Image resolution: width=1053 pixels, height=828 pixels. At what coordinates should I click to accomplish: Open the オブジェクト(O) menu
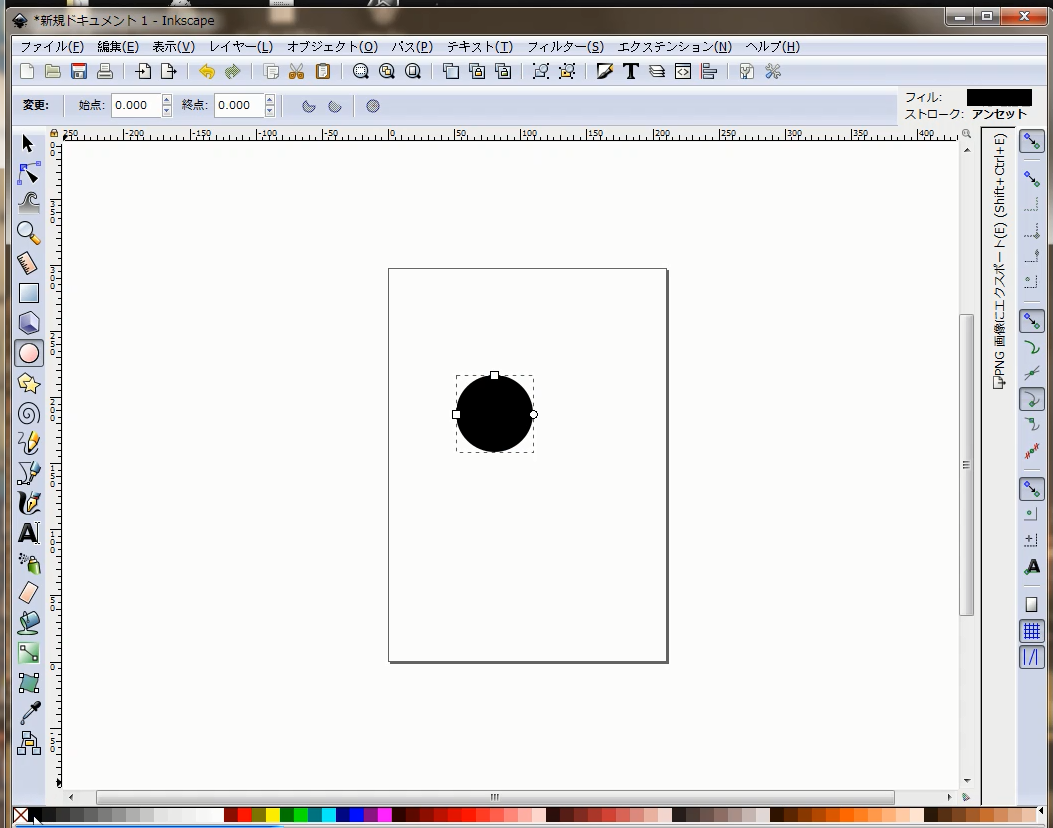(x=332, y=47)
